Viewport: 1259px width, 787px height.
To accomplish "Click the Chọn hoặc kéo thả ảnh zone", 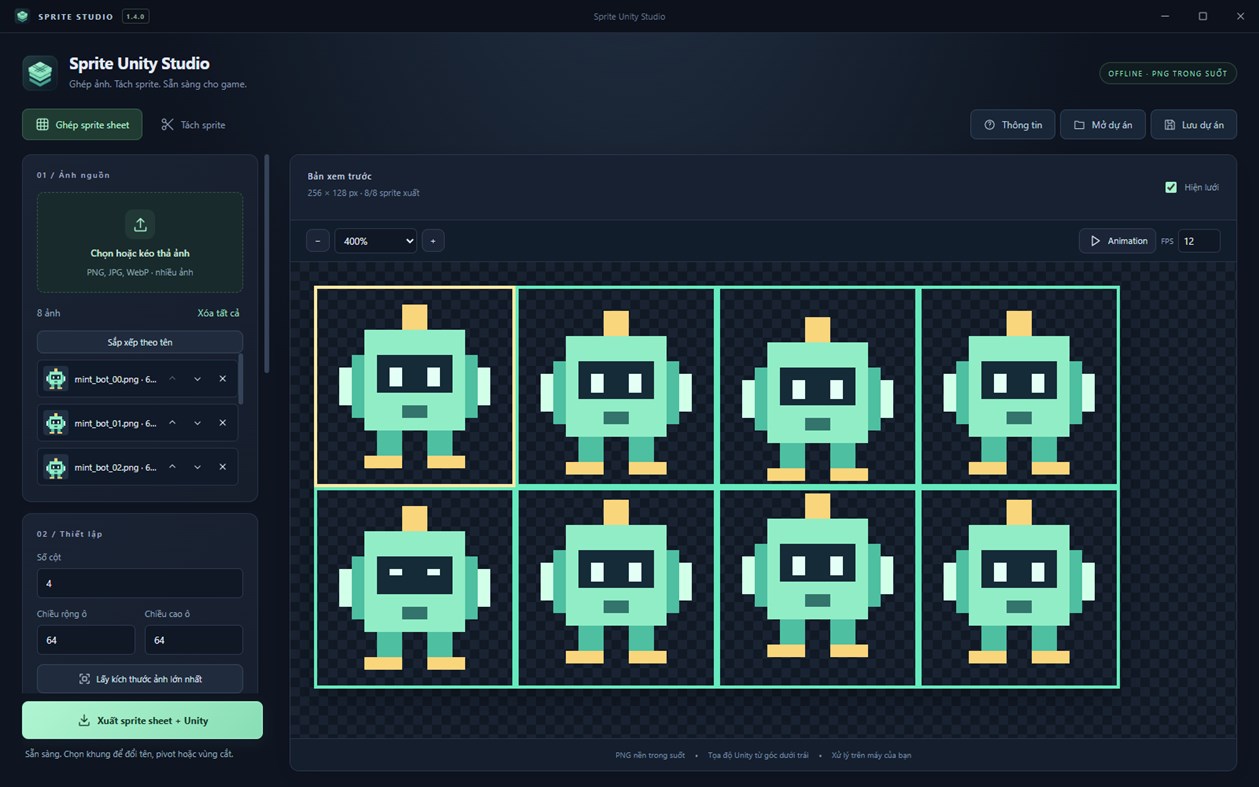I will click(x=140, y=242).
